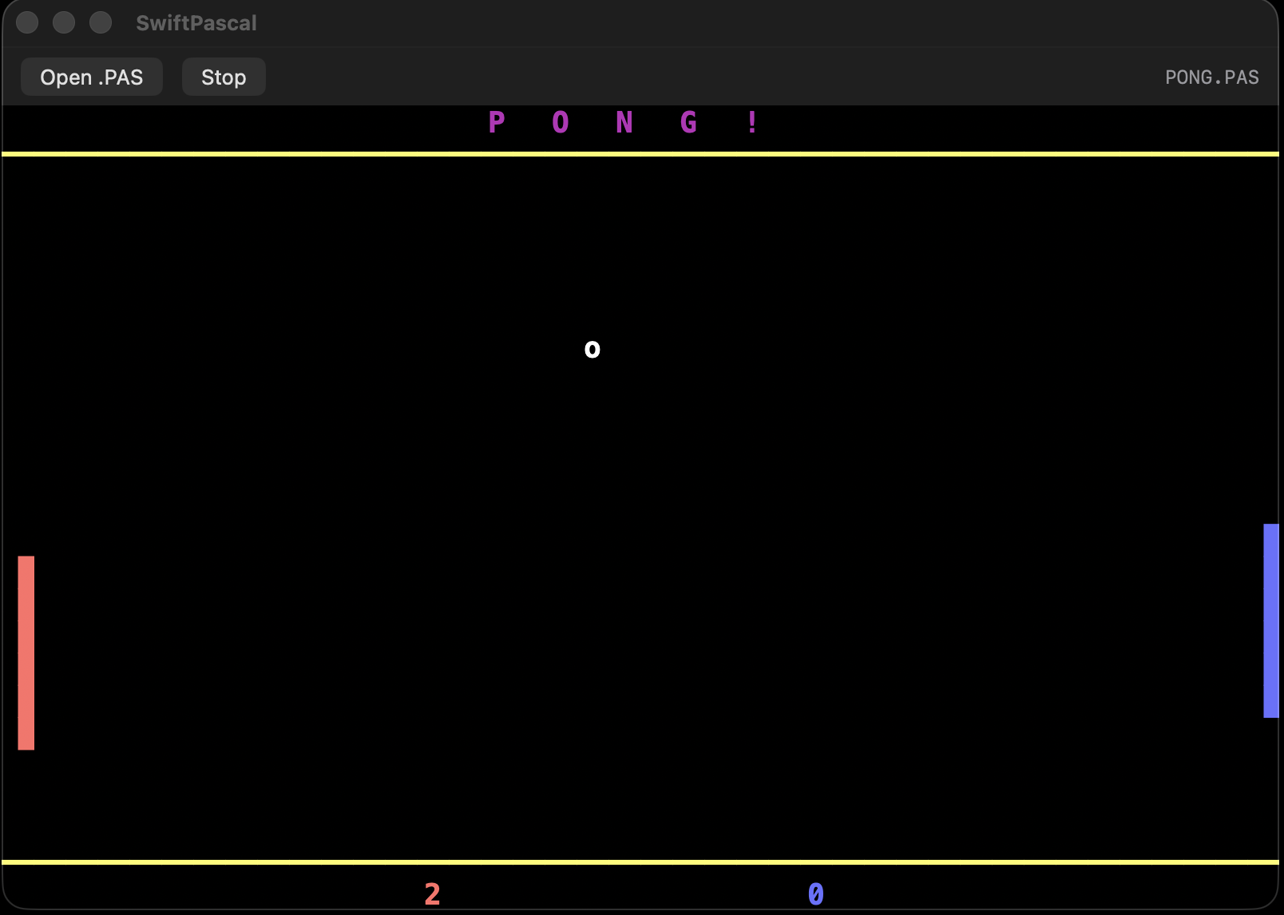Viewport: 1284px width, 915px height.
Task: Click the red player score showing 2
Action: [x=432, y=892]
